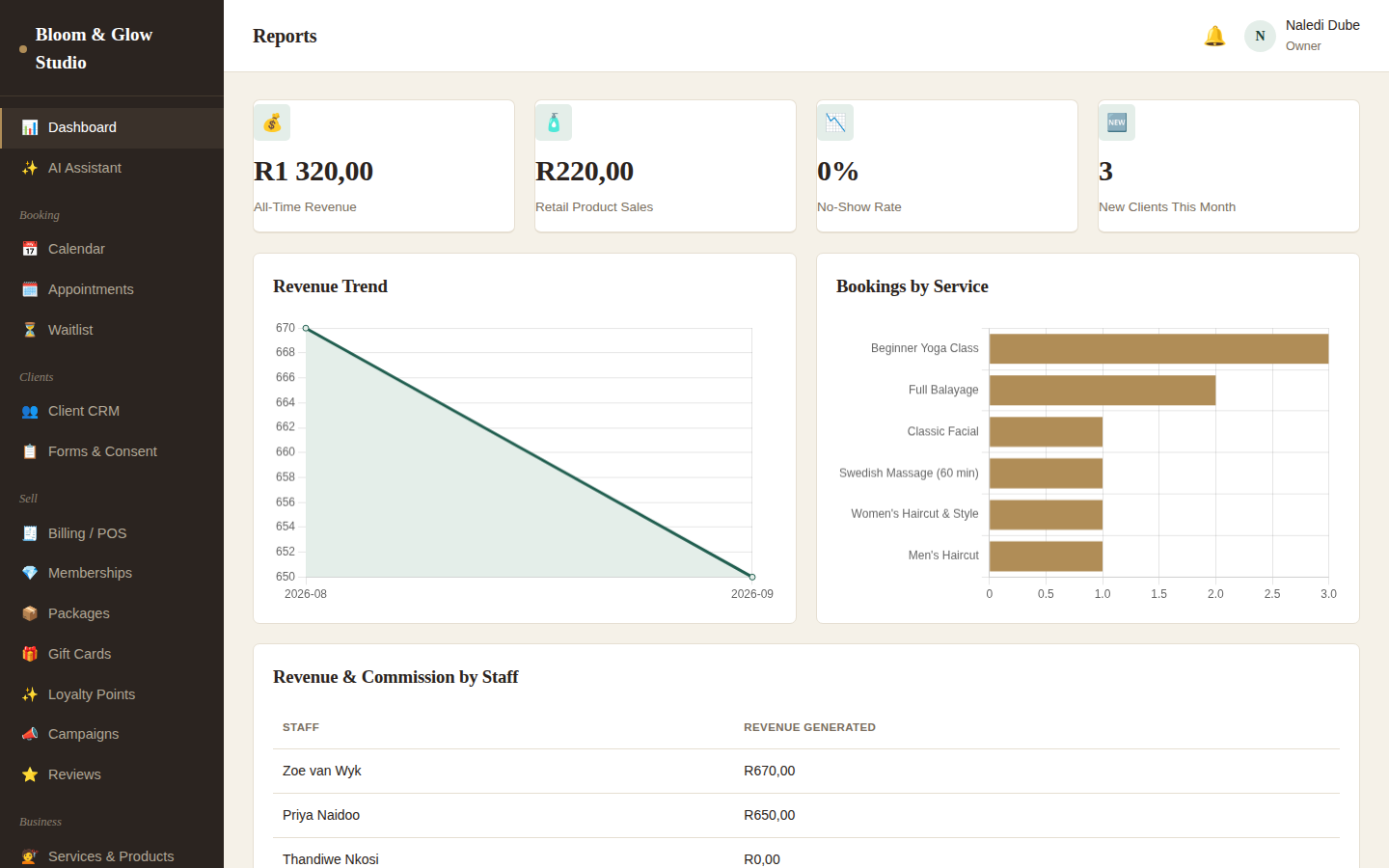Image resolution: width=1389 pixels, height=868 pixels.
Task: Click the user avatar with letter N
Action: [1260, 36]
